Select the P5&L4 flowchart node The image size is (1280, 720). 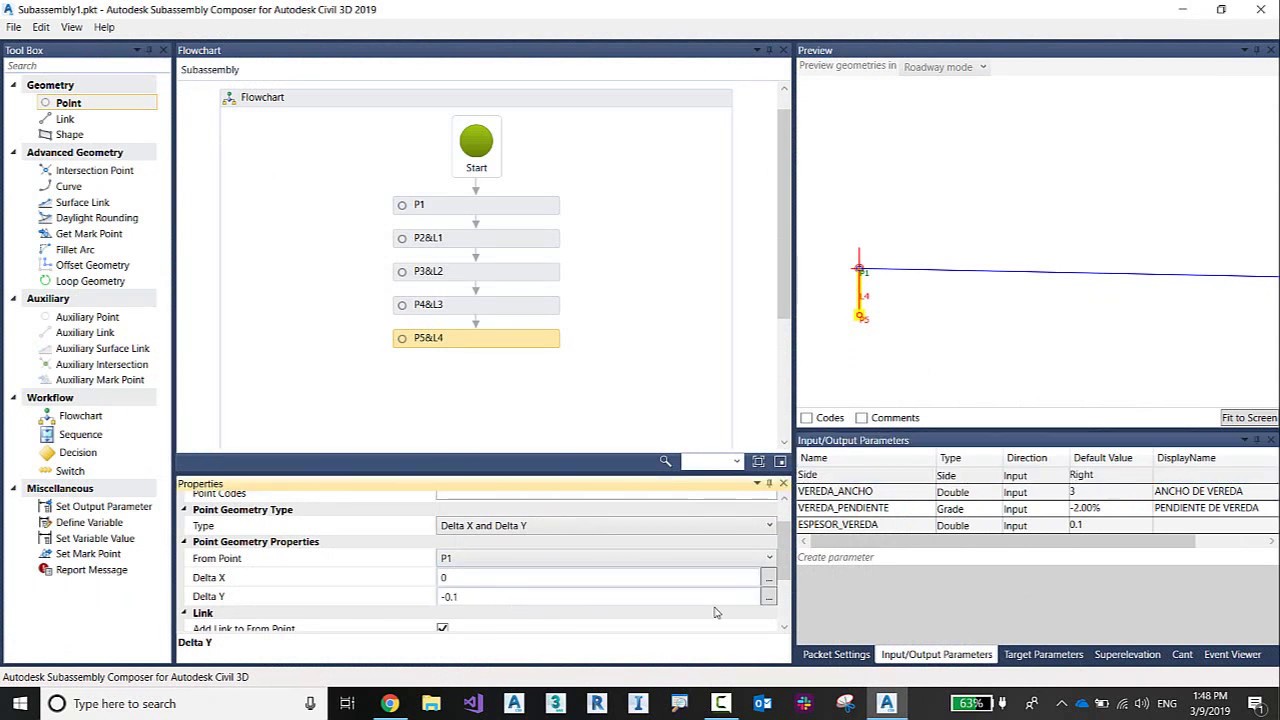tap(476, 338)
